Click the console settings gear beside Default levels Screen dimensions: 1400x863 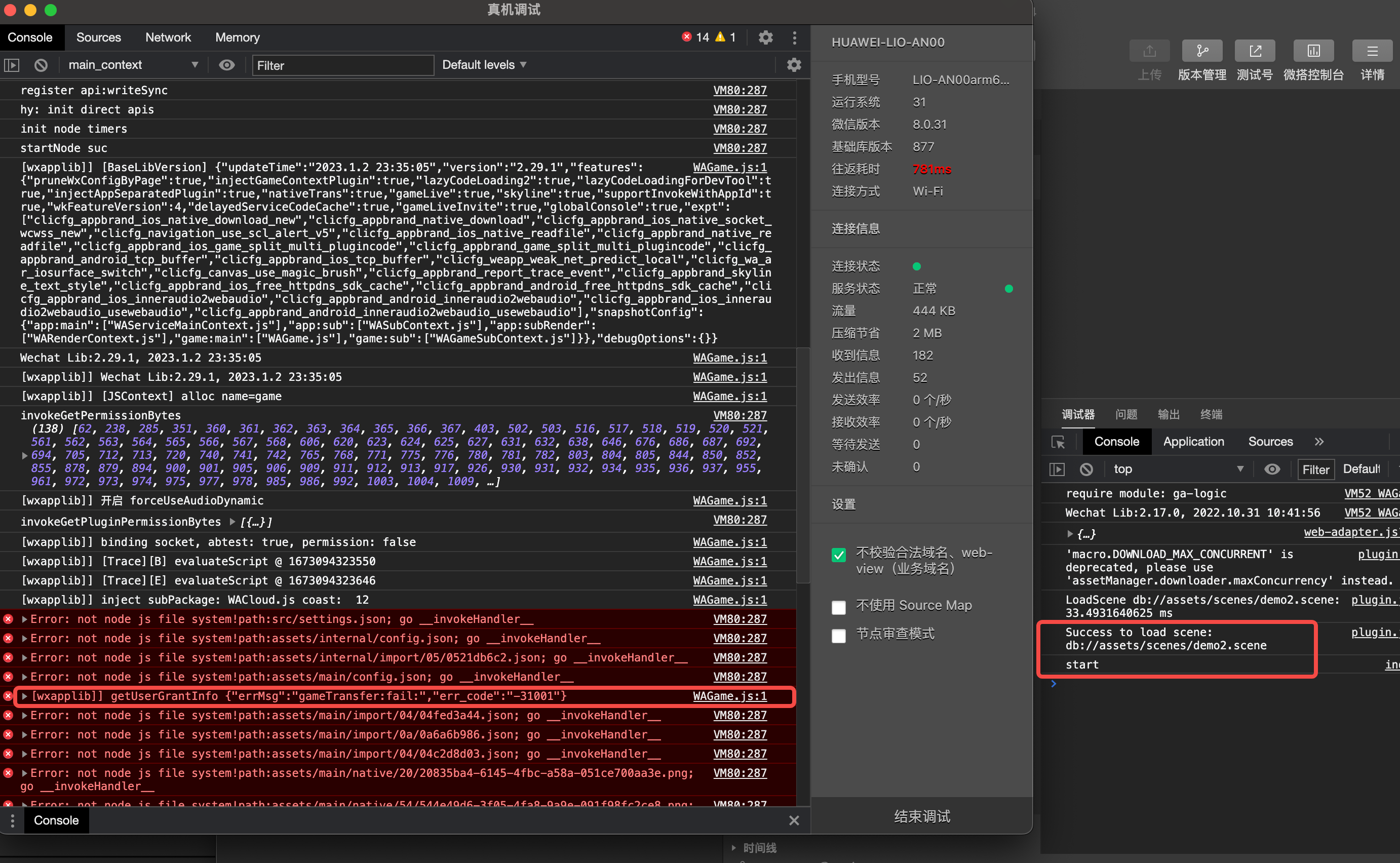point(793,65)
